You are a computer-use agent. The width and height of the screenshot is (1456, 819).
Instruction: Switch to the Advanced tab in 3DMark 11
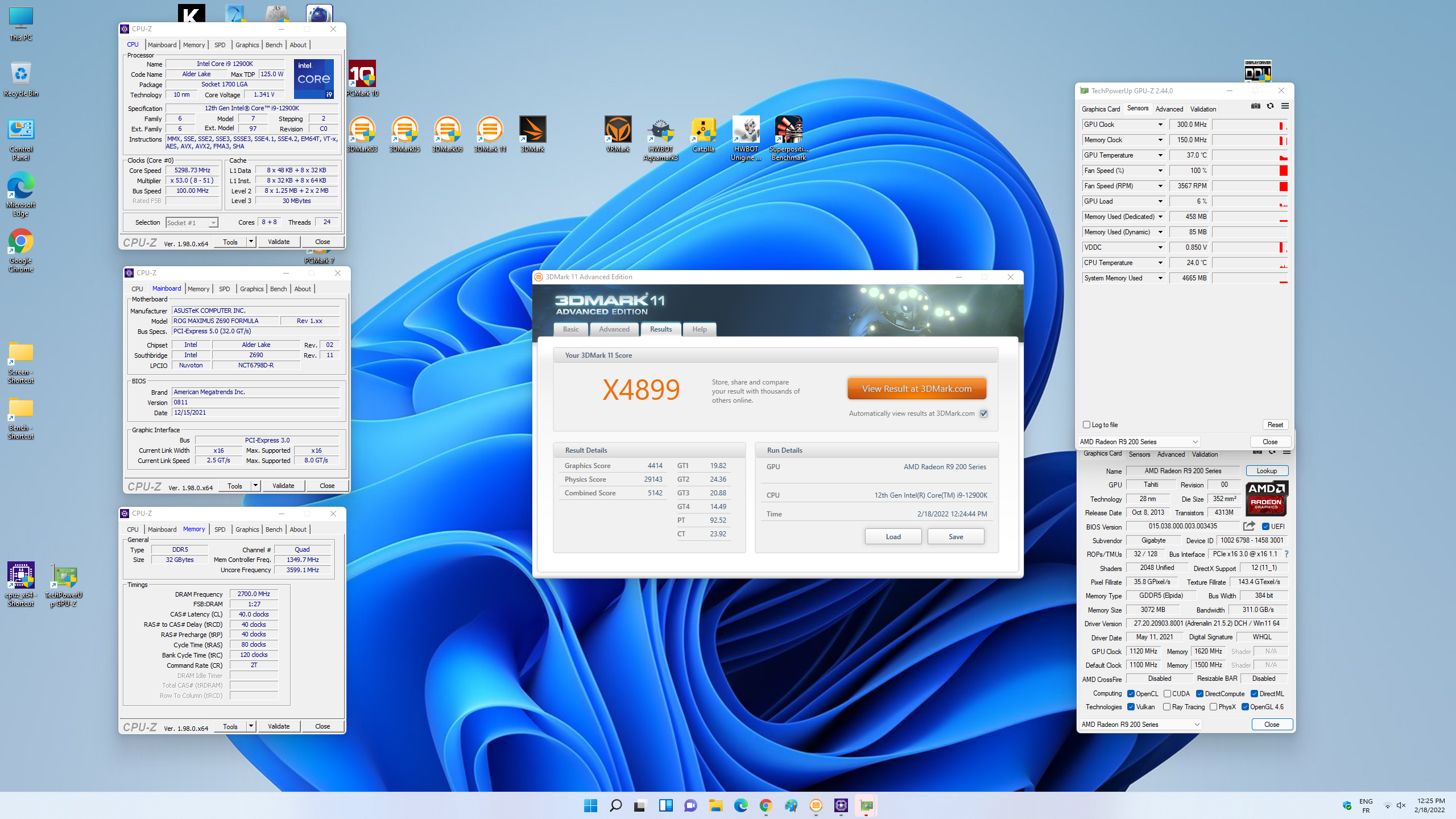pos(614,329)
